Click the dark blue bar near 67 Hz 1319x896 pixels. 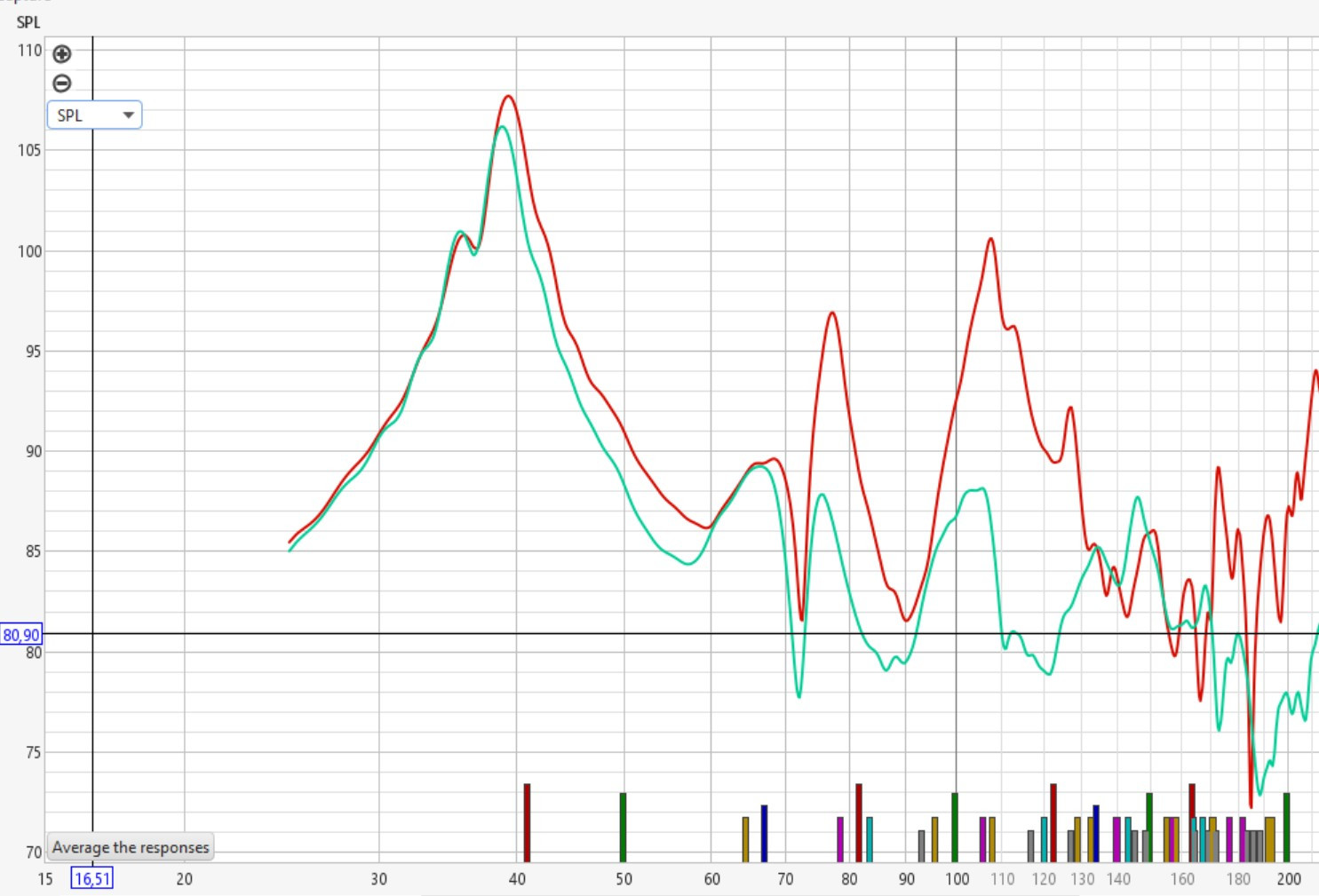[x=764, y=833]
